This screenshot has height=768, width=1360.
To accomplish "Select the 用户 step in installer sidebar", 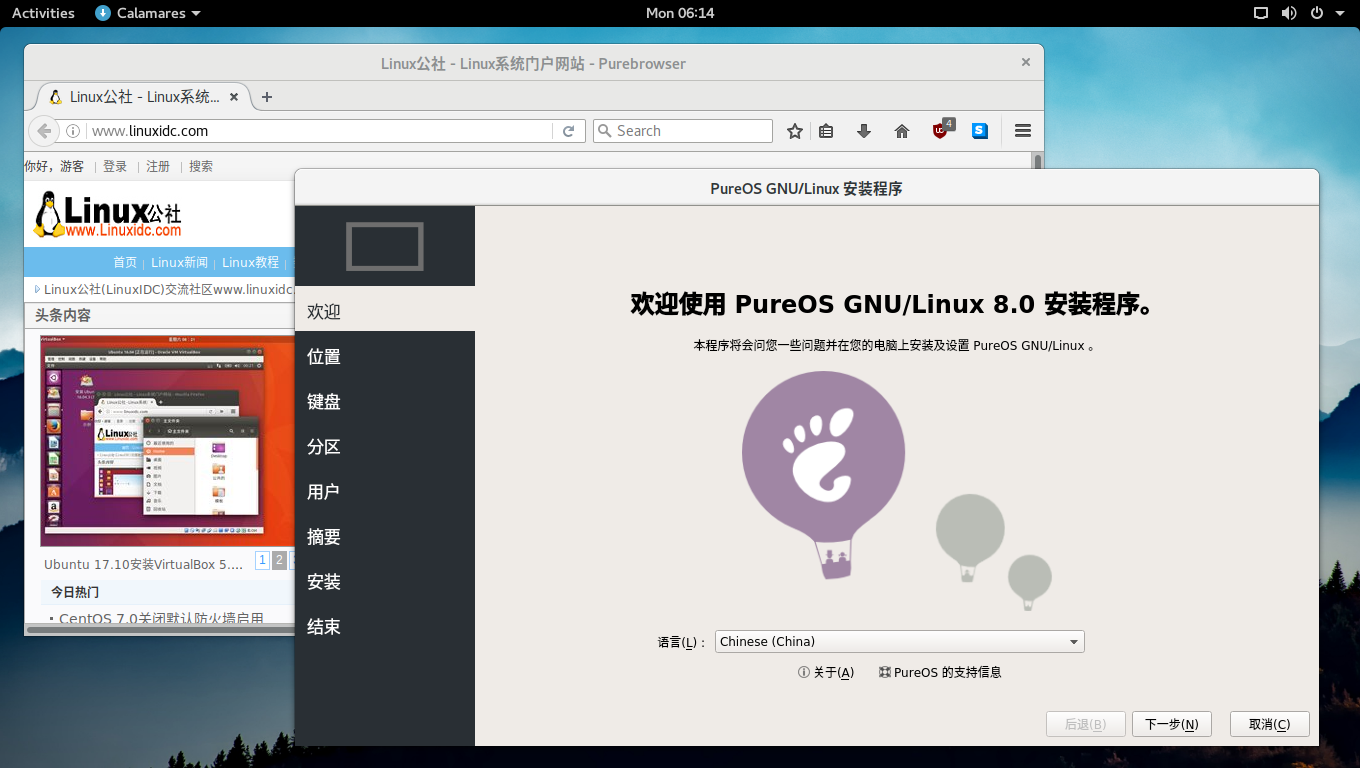I will coord(385,492).
